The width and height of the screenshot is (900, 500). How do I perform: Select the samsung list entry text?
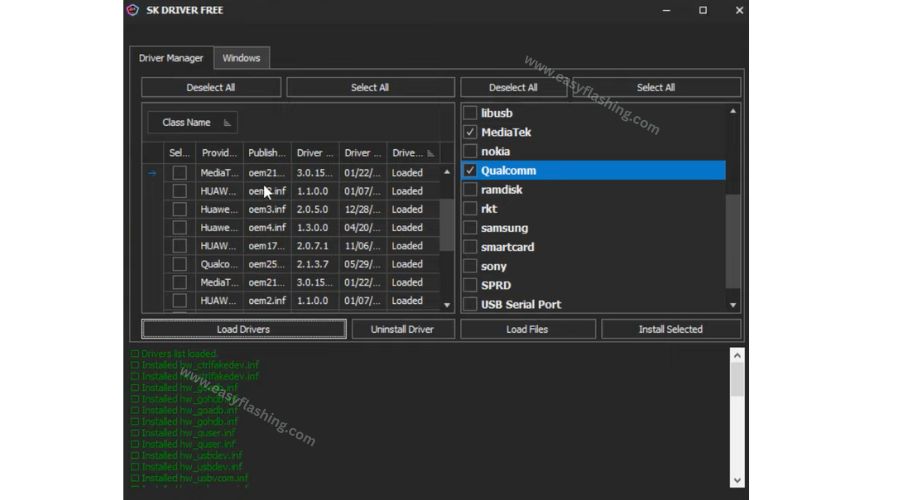(x=505, y=228)
